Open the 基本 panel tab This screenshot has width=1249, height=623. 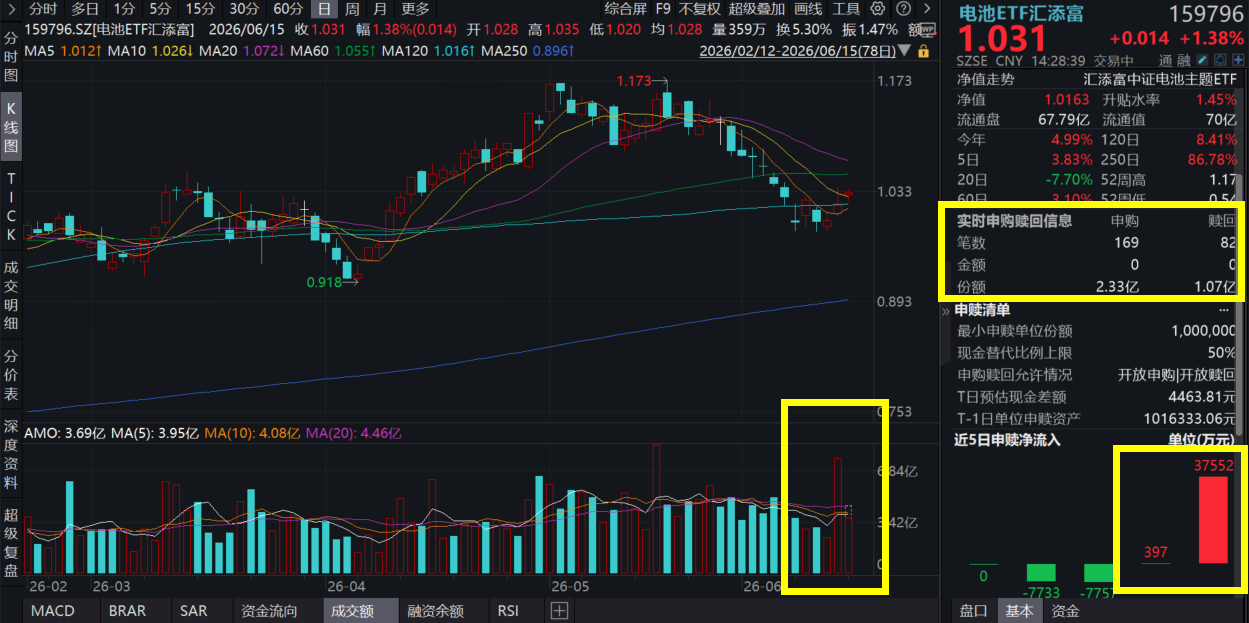click(x=1019, y=610)
